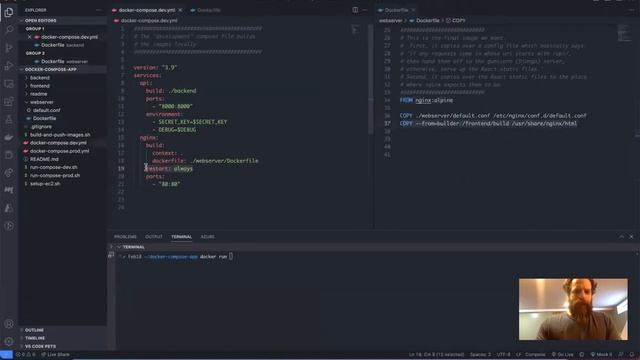The width and height of the screenshot is (640, 360).
Task: Open README.md in the file tree
Action: click(x=44, y=159)
